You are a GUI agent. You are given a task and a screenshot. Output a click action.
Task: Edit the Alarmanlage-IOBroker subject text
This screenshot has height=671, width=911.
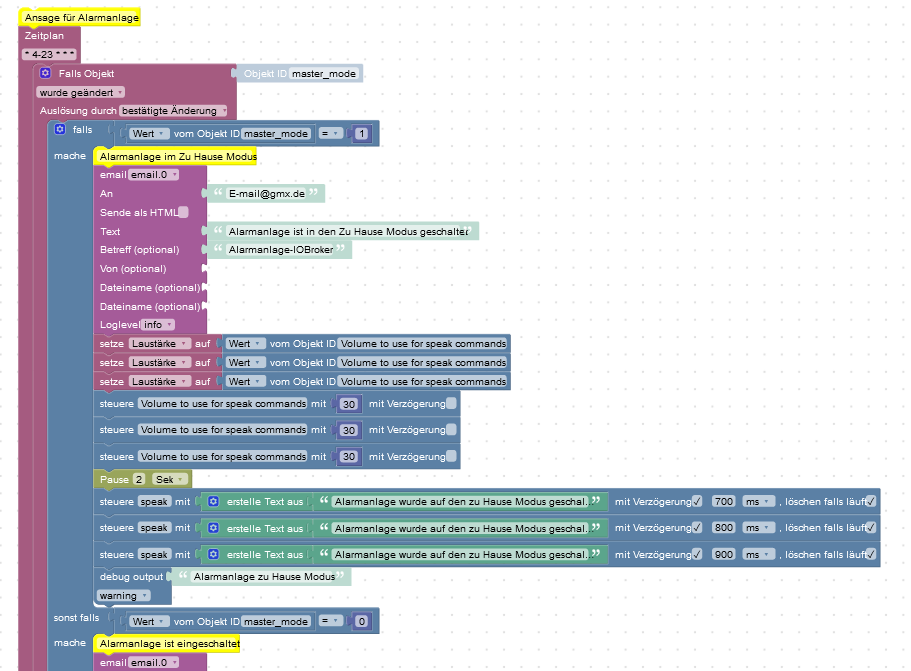[281, 249]
